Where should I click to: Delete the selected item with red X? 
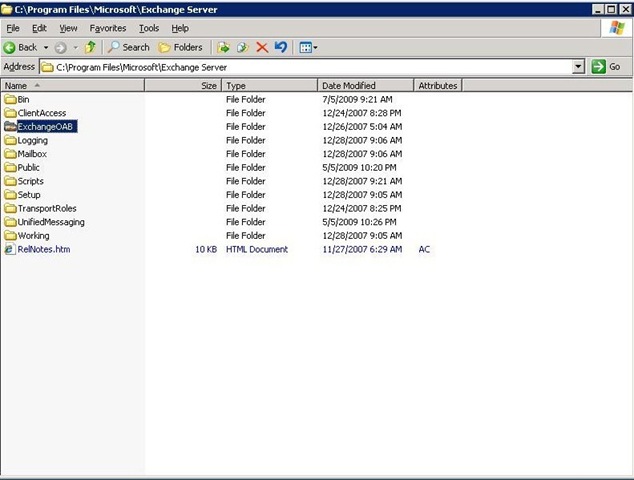click(x=262, y=47)
